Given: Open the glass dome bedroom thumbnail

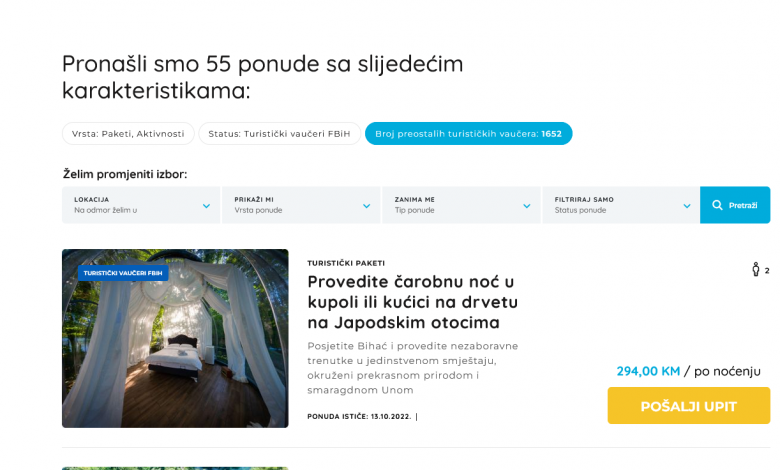Looking at the screenshot, I should (x=175, y=338).
